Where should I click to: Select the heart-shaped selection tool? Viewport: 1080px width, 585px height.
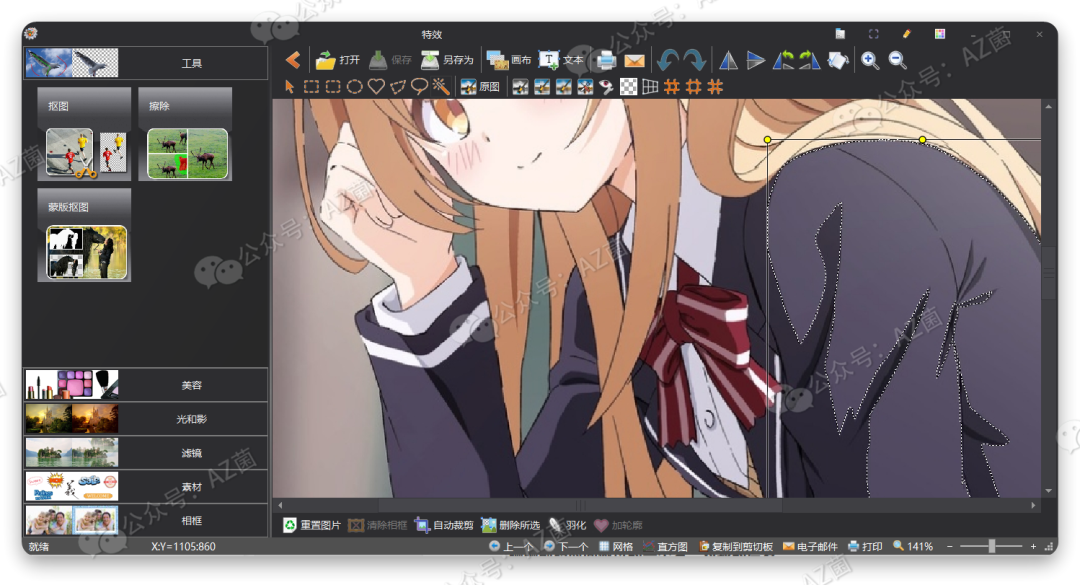376,87
